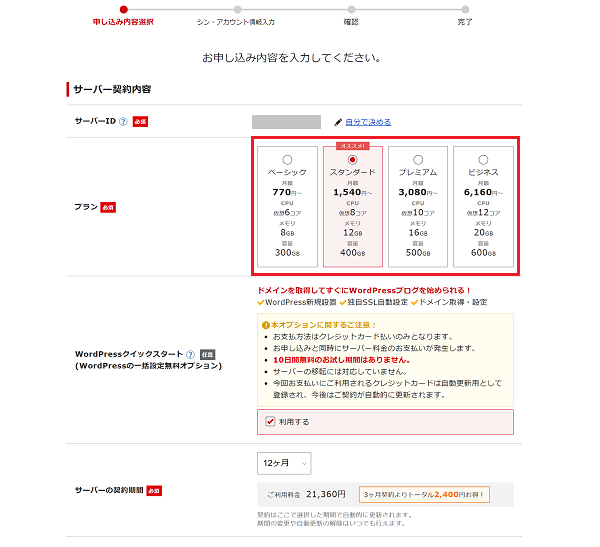Viewport: 600px width, 547px height.
Task: Open the help icon next to サーバーID
Action: [123, 122]
